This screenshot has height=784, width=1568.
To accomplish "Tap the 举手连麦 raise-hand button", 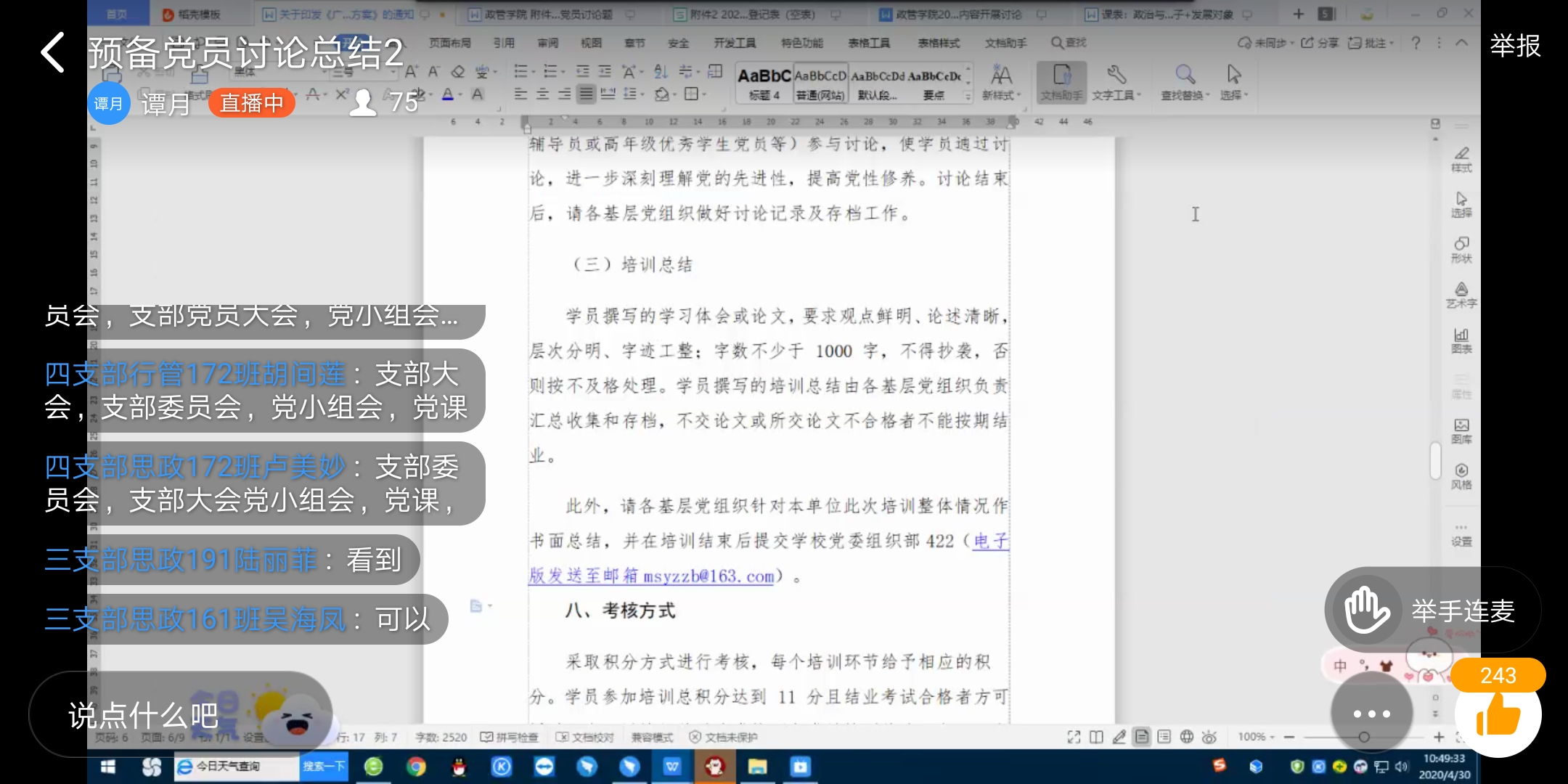I will coord(1432,611).
